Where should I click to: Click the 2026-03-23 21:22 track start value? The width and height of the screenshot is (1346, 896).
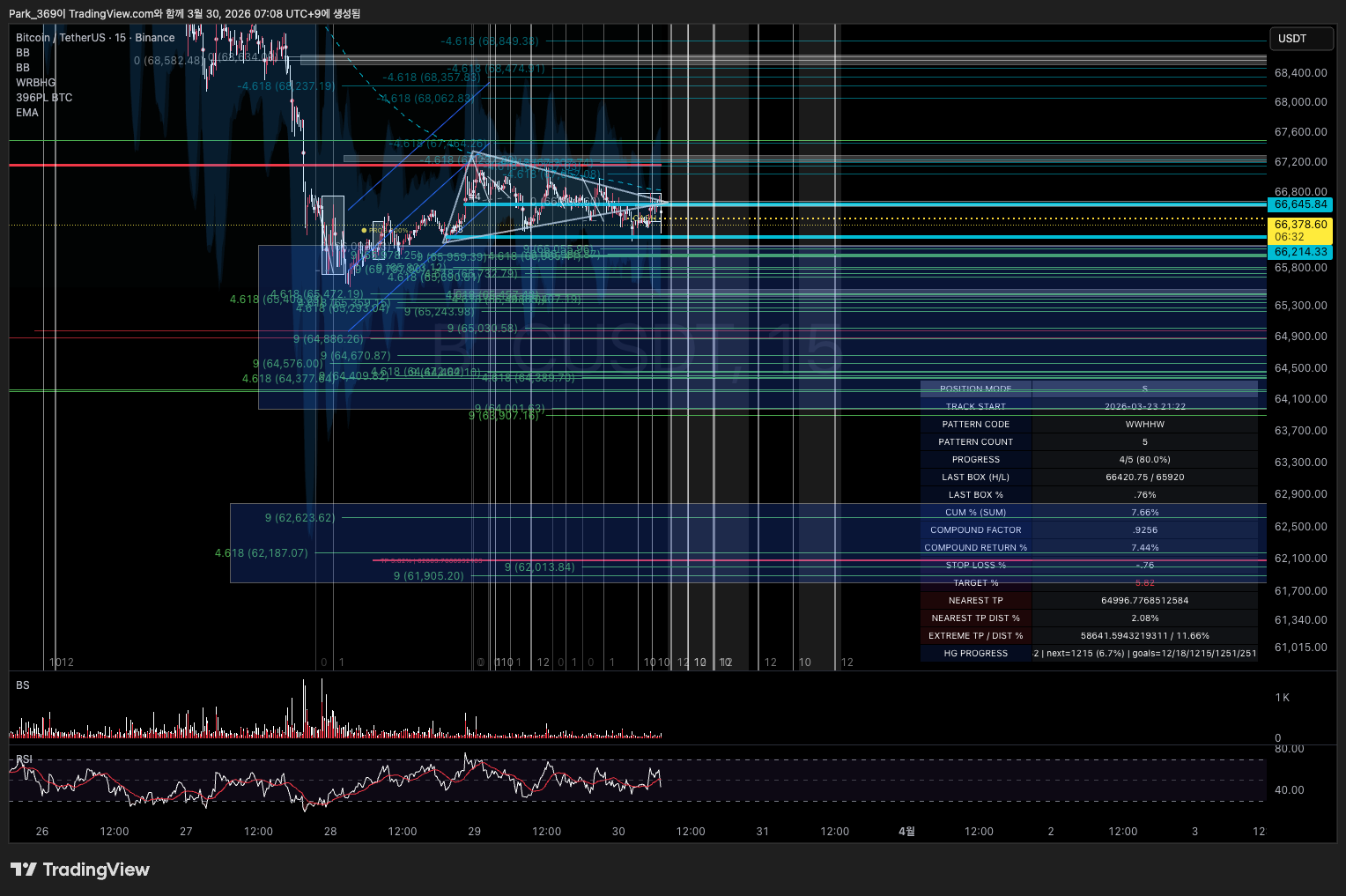[x=1145, y=407]
